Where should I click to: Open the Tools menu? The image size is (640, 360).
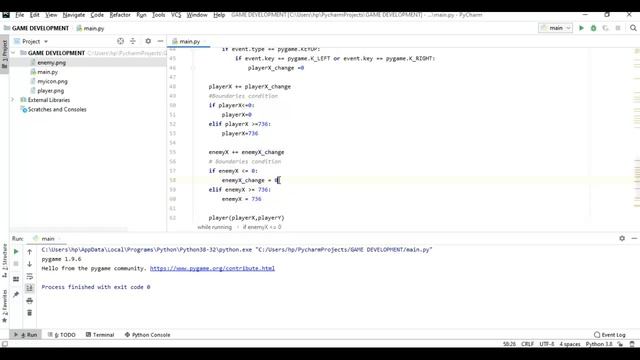click(x=159, y=15)
